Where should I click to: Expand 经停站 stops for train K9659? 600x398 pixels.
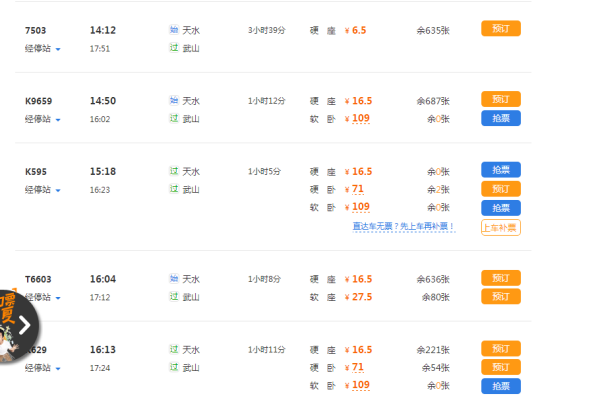pos(42,119)
